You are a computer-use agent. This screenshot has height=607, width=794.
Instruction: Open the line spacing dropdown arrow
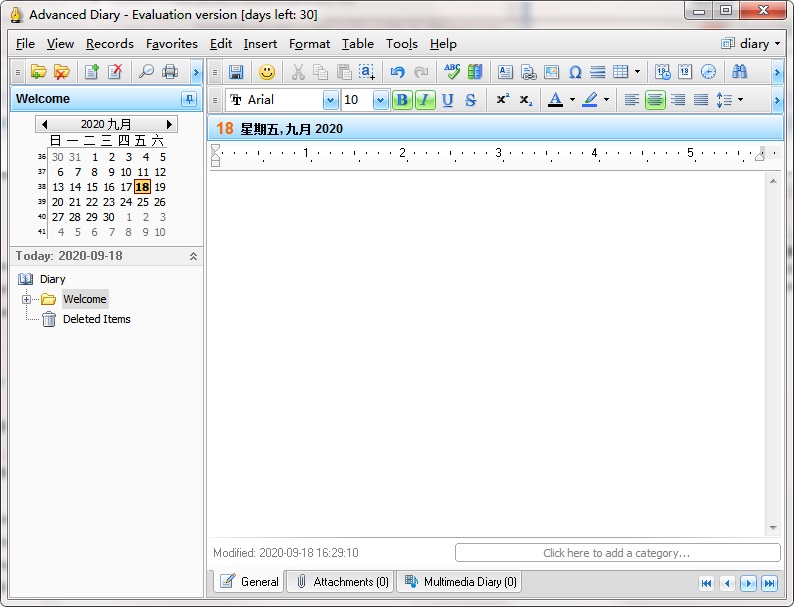coord(740,100)
